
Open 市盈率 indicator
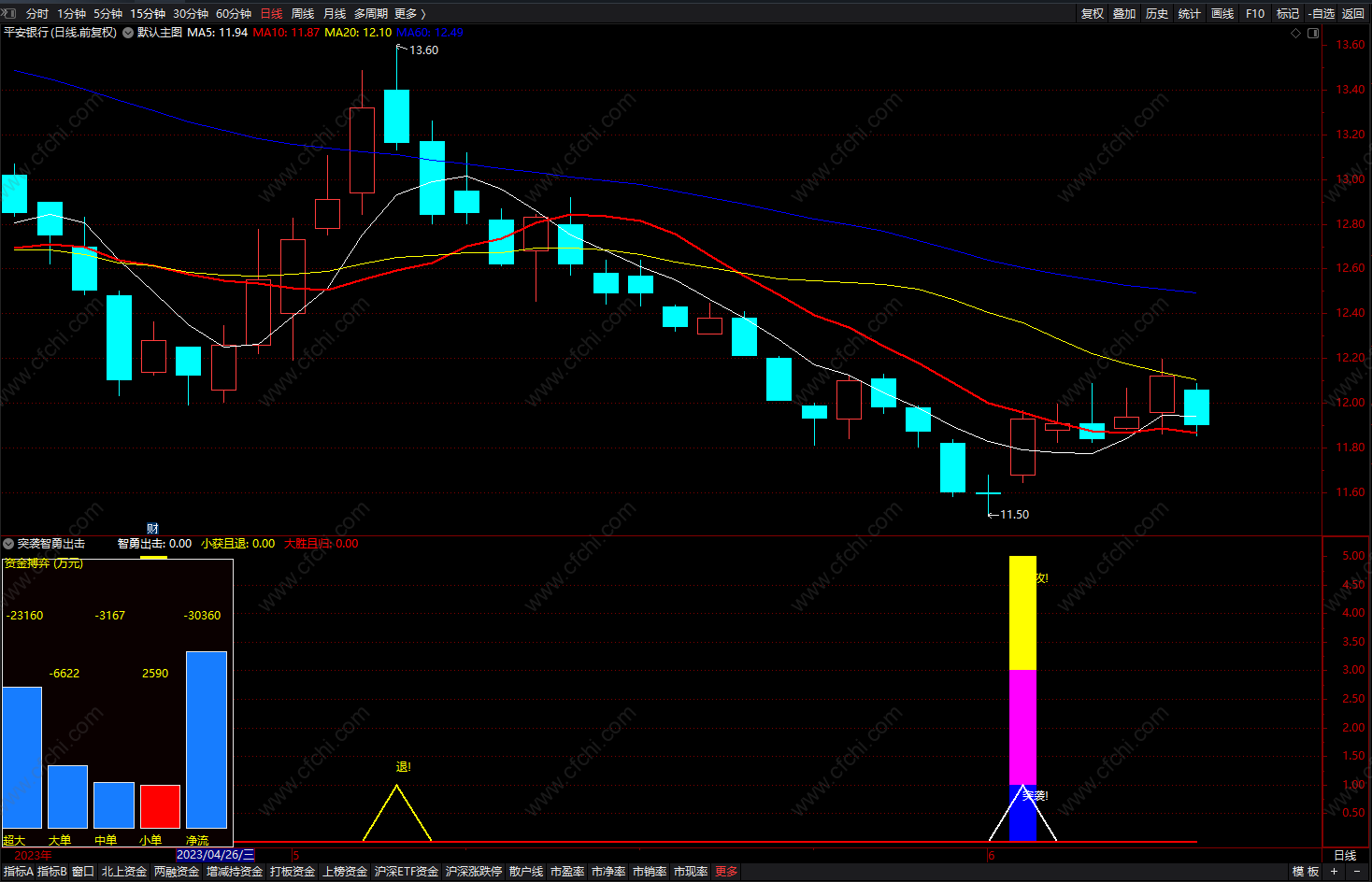(x=567, y=872)
